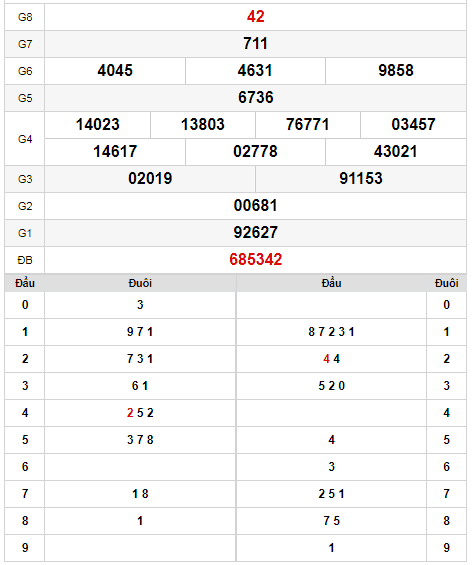472x565 pixels.
Task: Click the G5 result 6736
Action: tap(255, 98)
